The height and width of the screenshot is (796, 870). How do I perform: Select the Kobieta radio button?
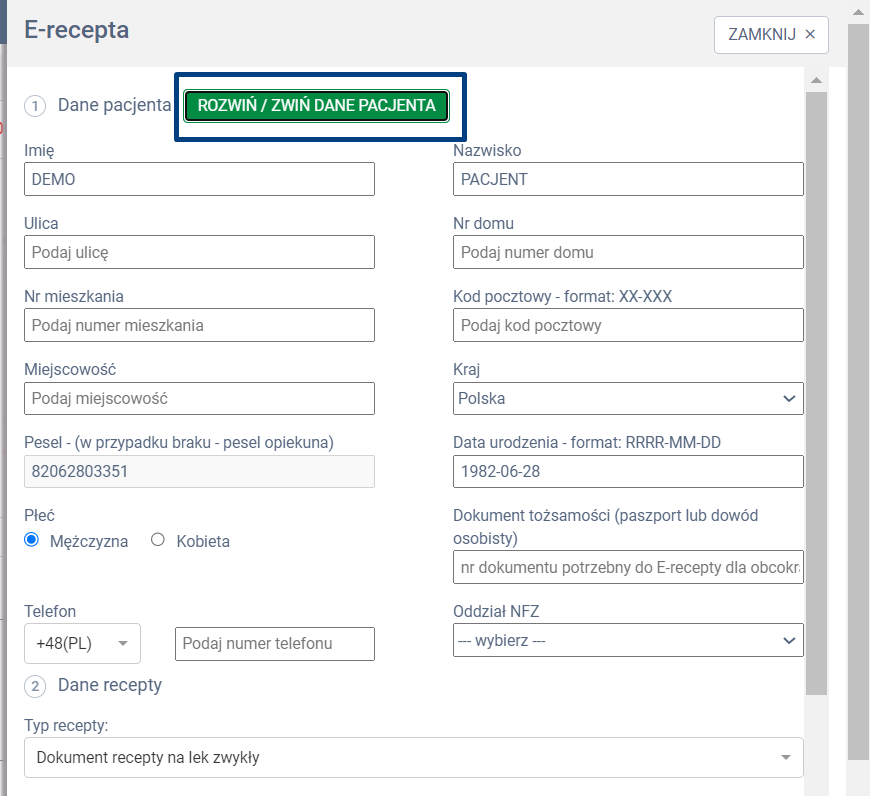tap(158, 540)
